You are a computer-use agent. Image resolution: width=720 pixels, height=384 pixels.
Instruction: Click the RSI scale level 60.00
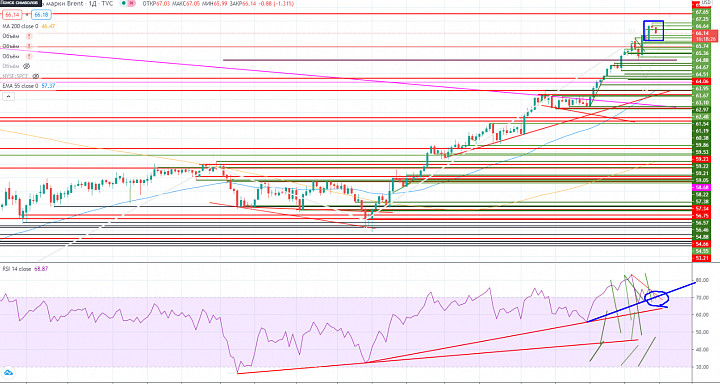[703, 315]
